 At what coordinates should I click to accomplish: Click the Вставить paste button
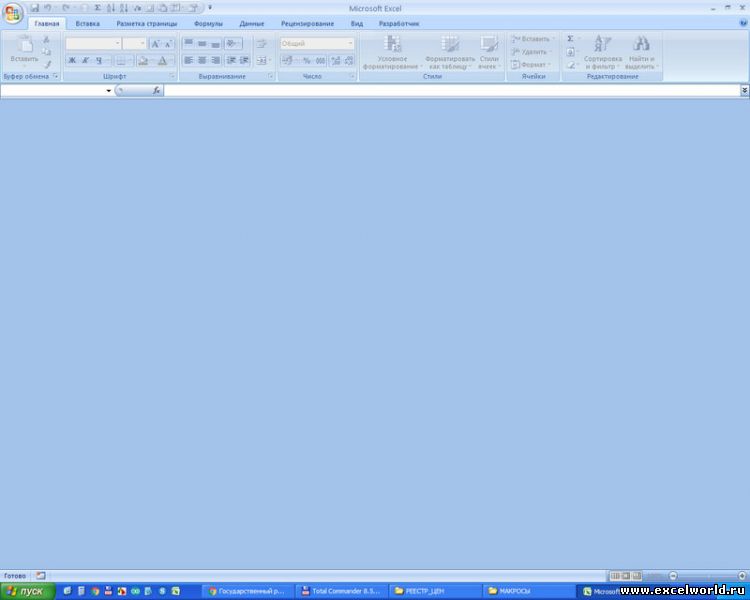tap(24, 49)
